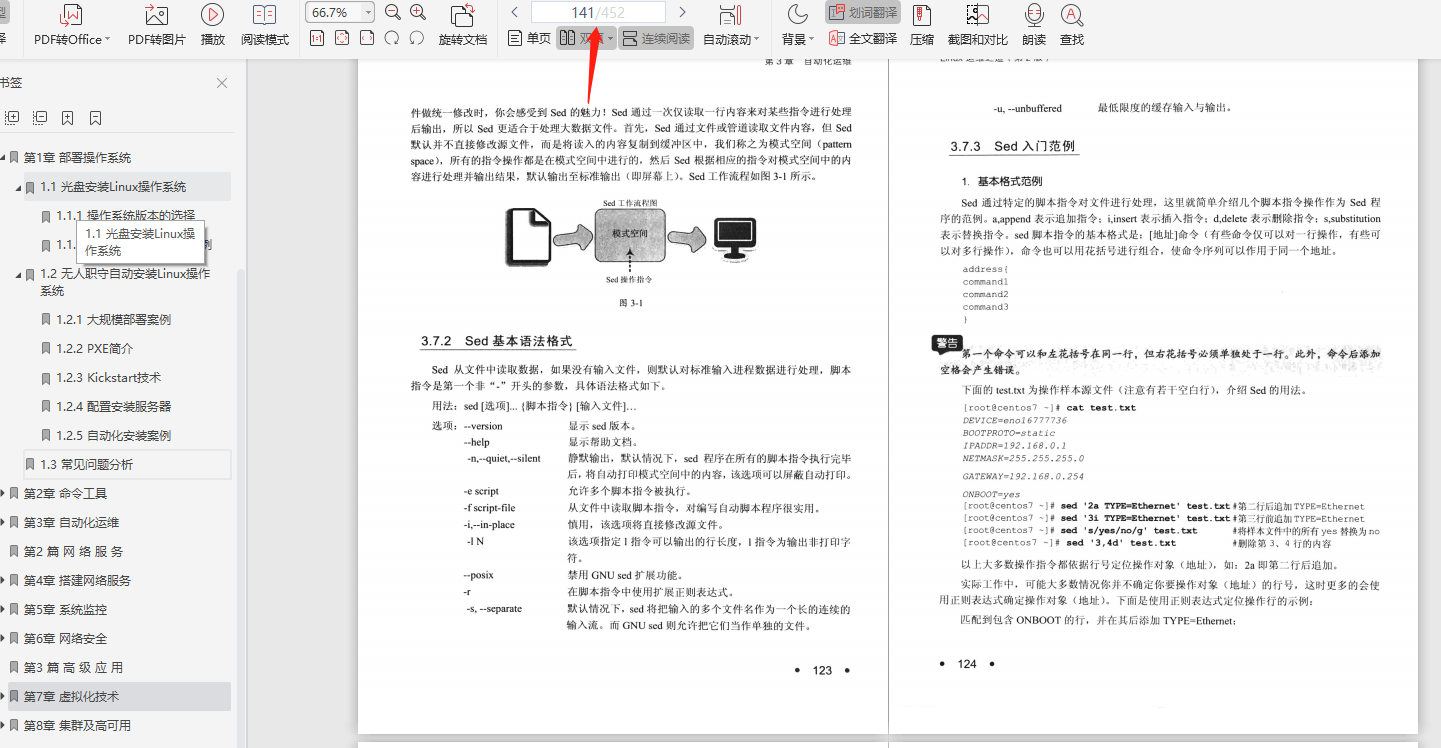Click the delete bookmark icon
Screen dimensions: 1441x748
click(95, 118)
